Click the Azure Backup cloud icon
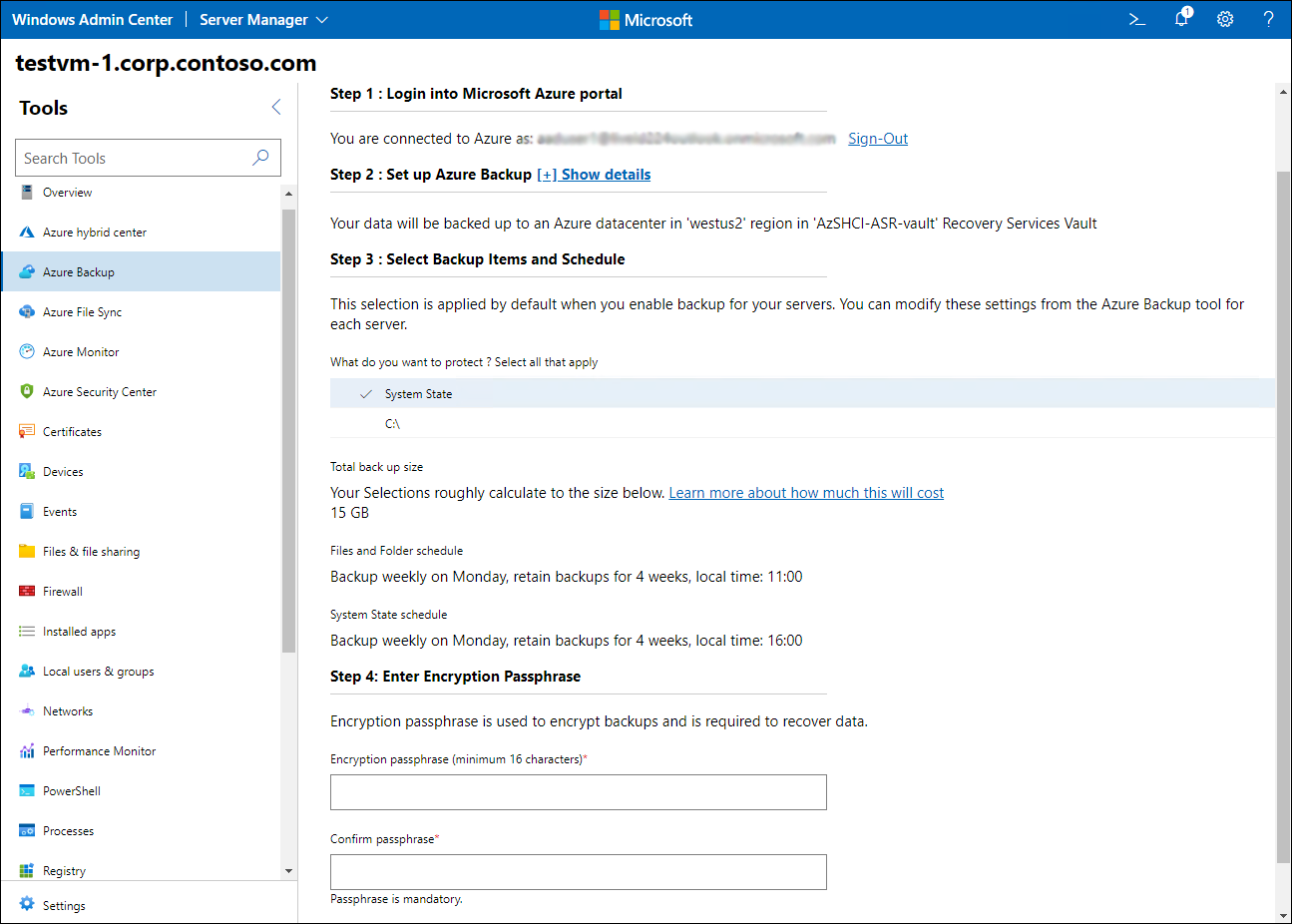 pyautogui.click(x=27, y=272)
